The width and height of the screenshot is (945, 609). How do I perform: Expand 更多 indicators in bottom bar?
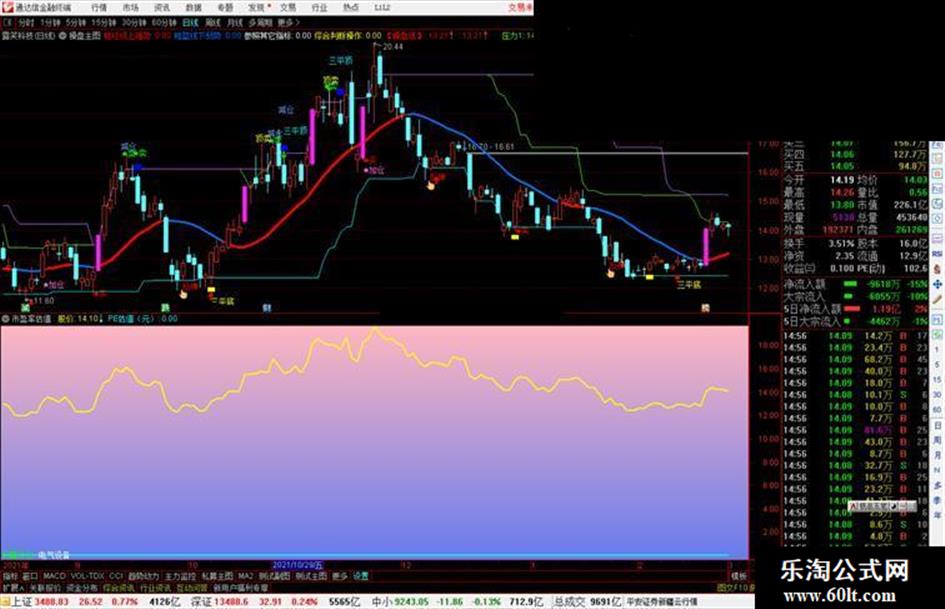340,576
